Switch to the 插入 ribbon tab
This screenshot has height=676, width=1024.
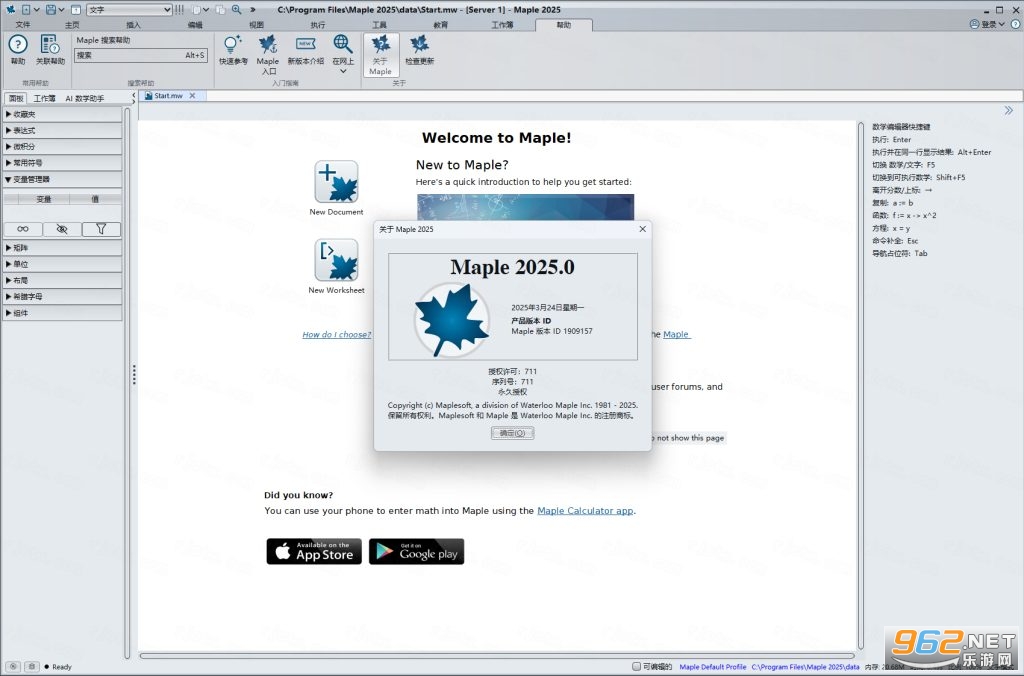[133, 25]
